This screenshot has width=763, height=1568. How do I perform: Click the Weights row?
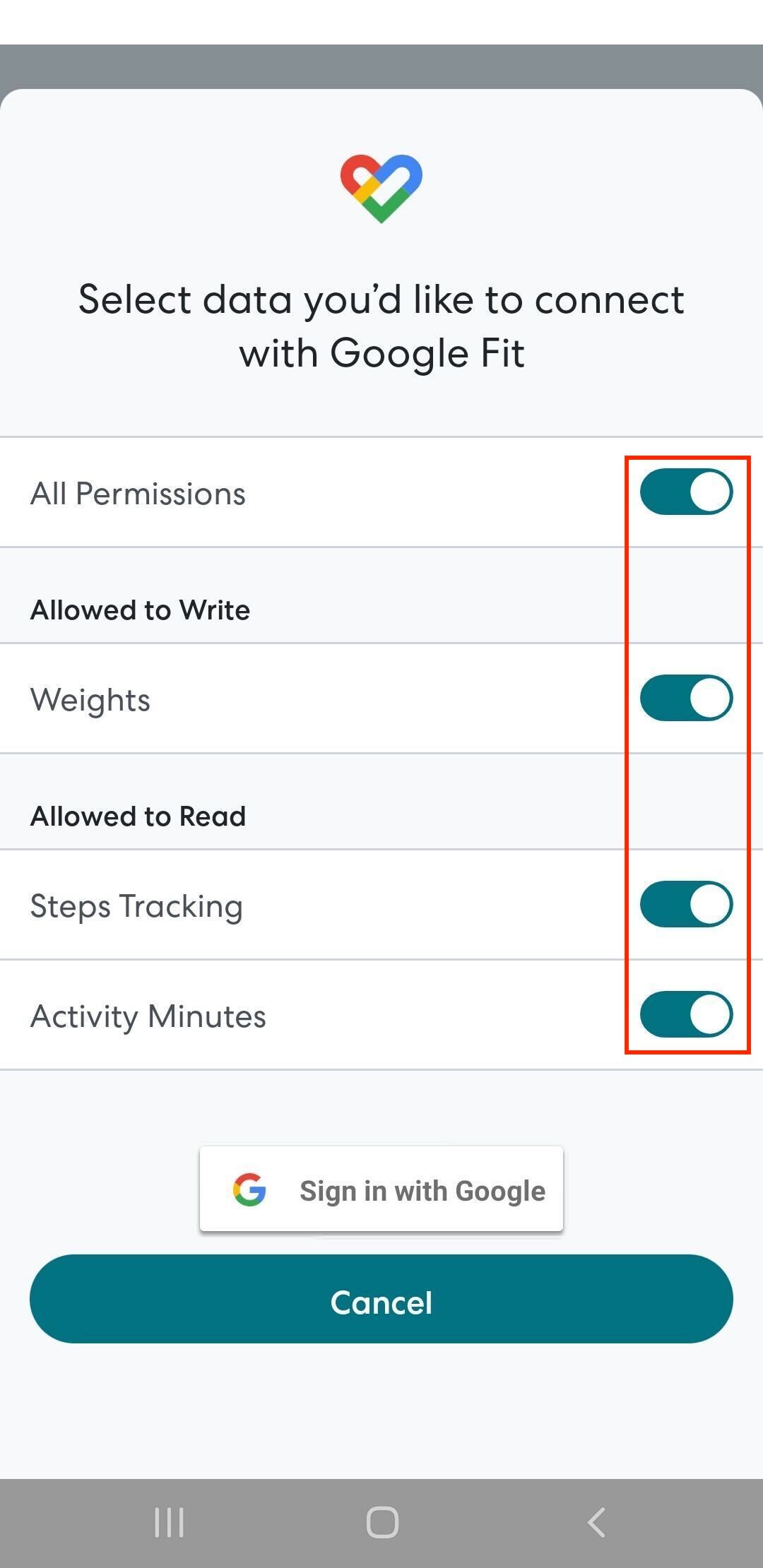(90, 699)
